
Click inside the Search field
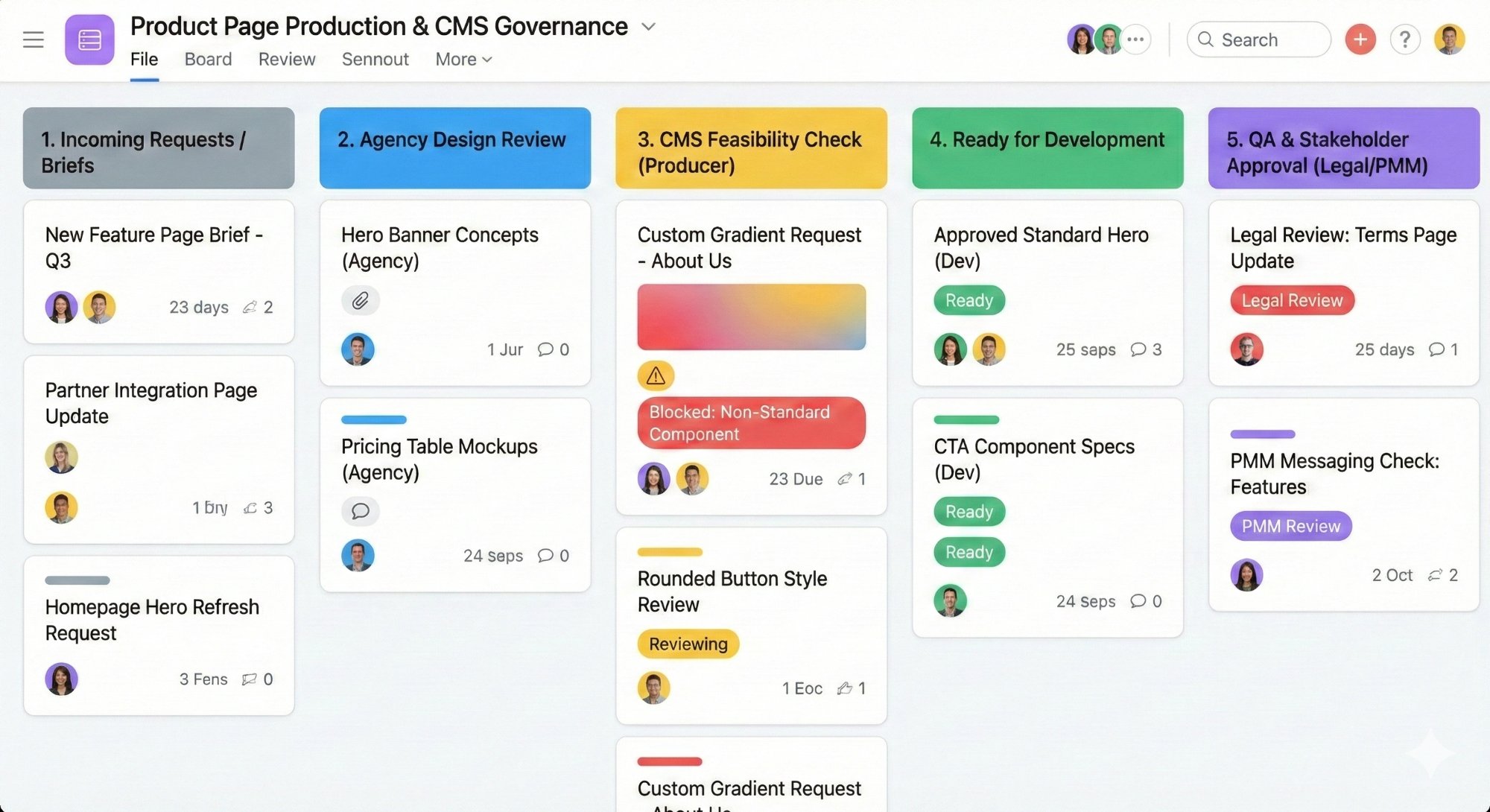coord(1259,39)
